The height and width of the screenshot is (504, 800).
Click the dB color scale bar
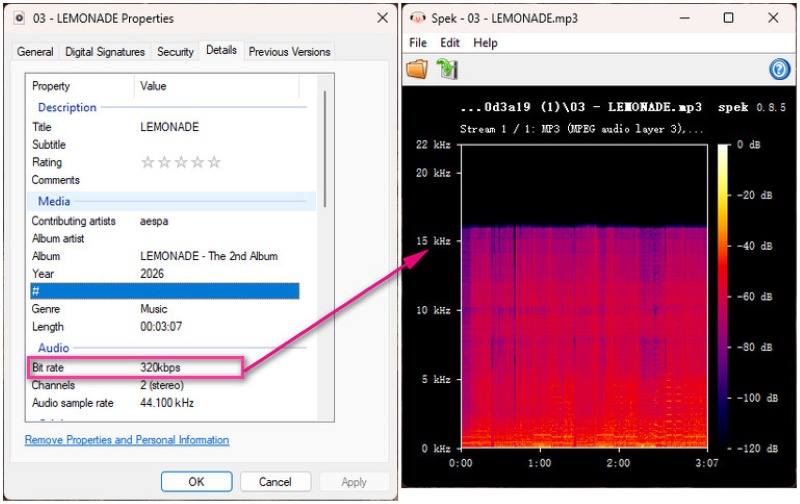[723, 296]
